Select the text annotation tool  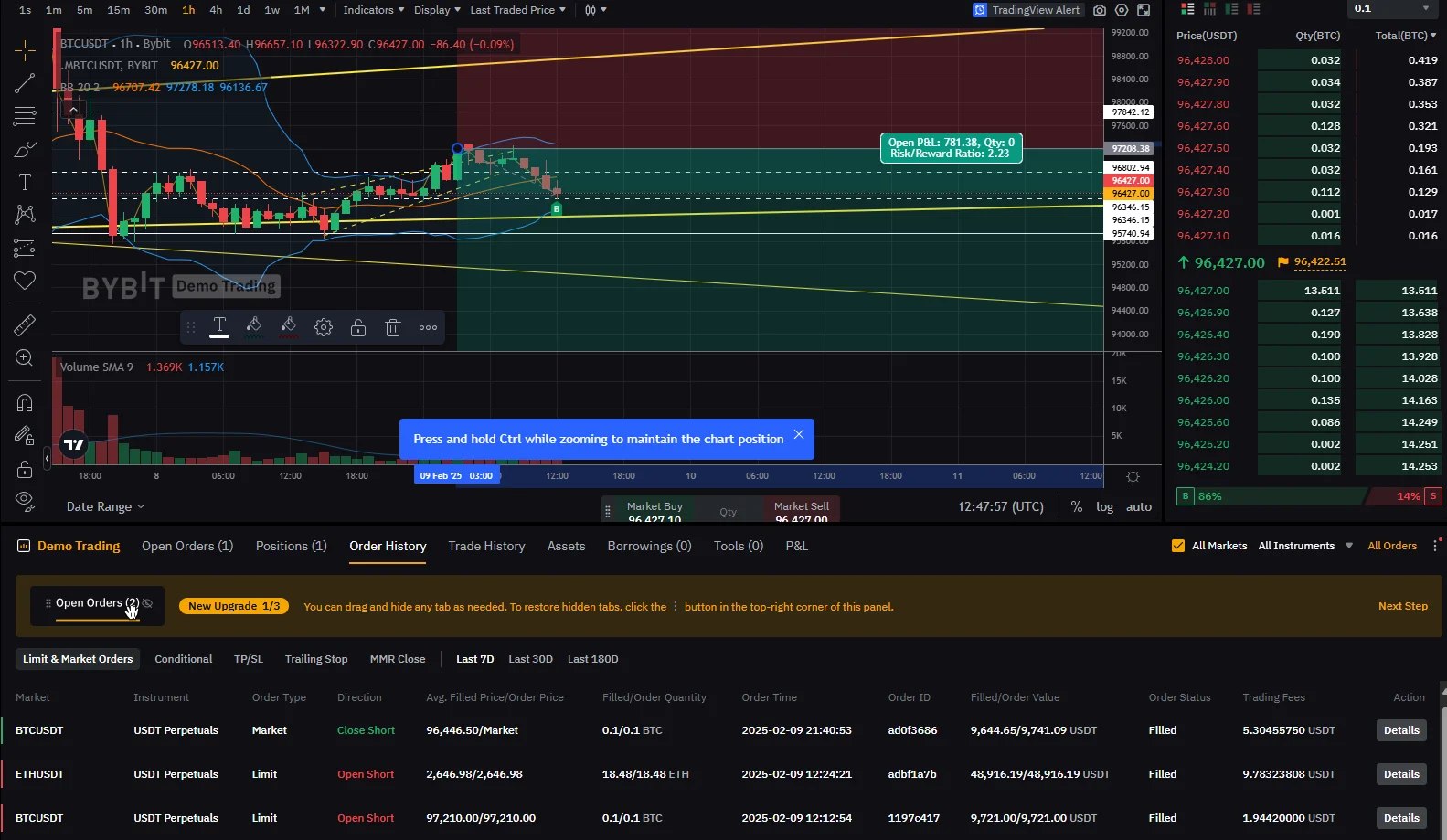[x=25, y=182]
